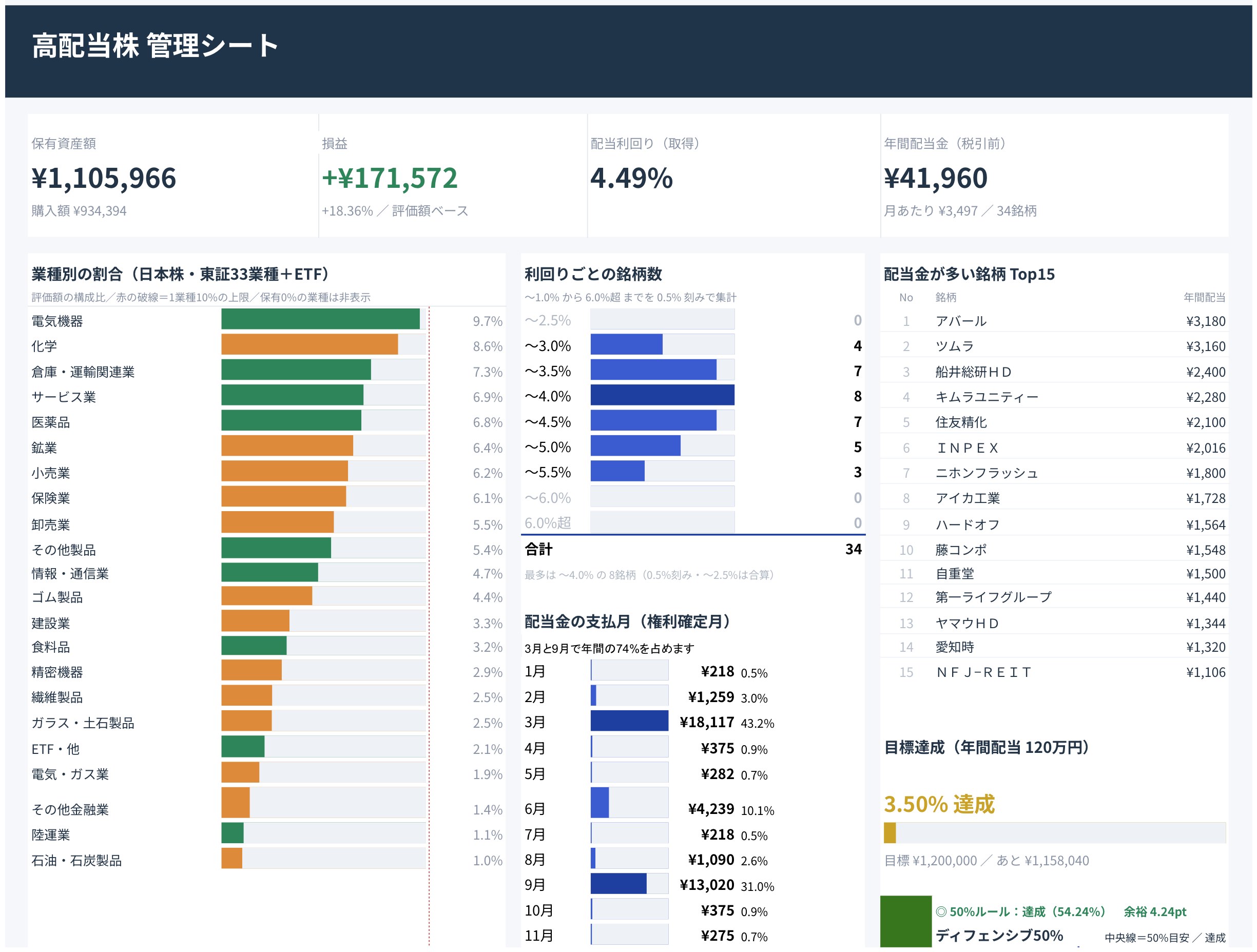This screenshot has height=952, width=1257.
Task: Click the 年間配当 column header
Action: (1205, 297)
